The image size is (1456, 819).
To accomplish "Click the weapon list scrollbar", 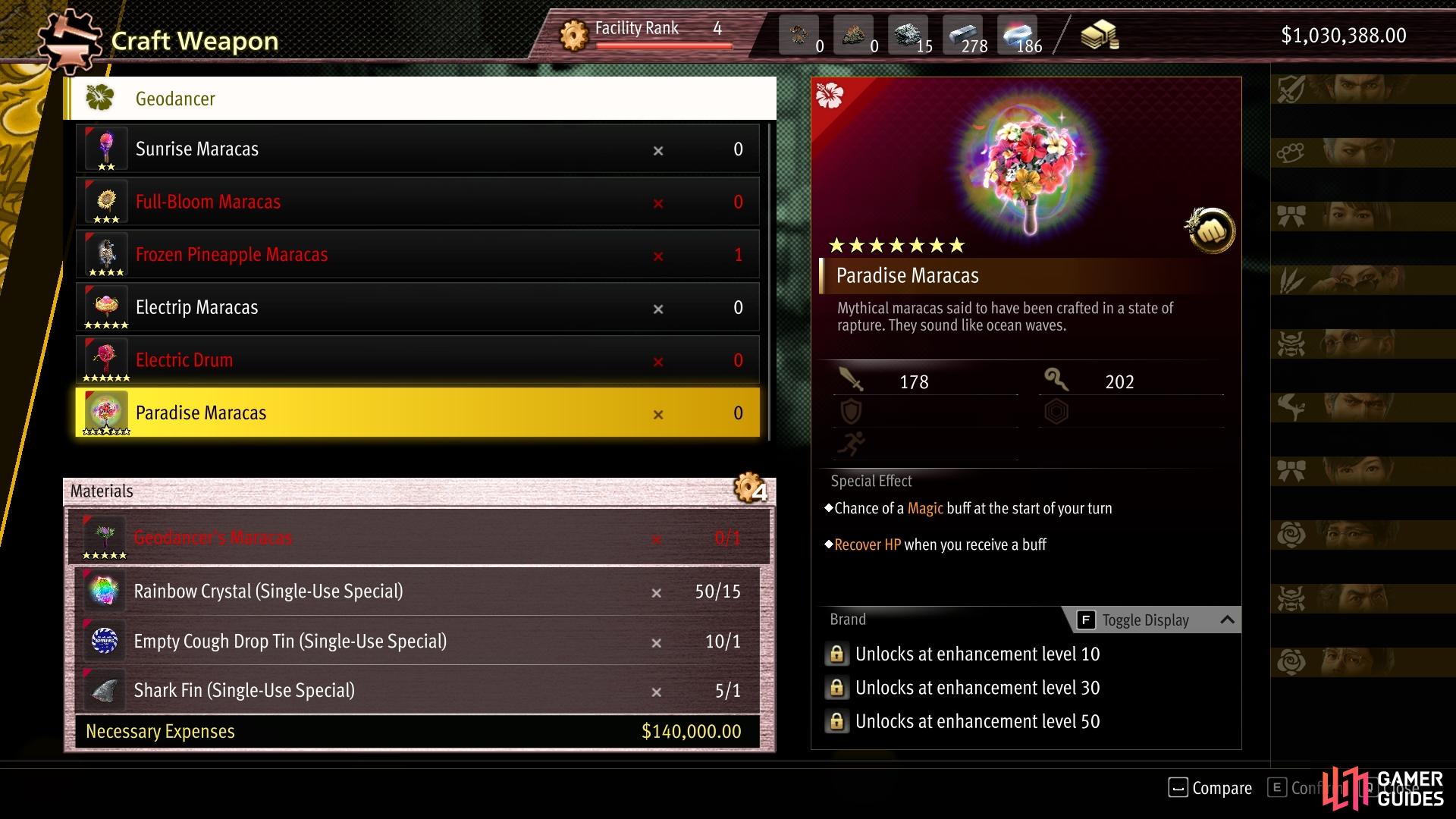I will 769,281.
